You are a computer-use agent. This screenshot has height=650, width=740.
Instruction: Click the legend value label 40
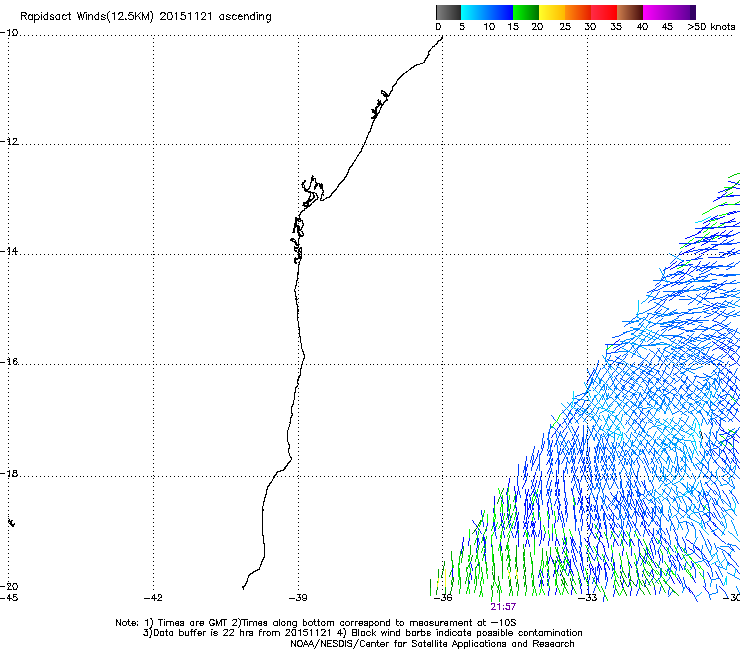coord(642,27)
